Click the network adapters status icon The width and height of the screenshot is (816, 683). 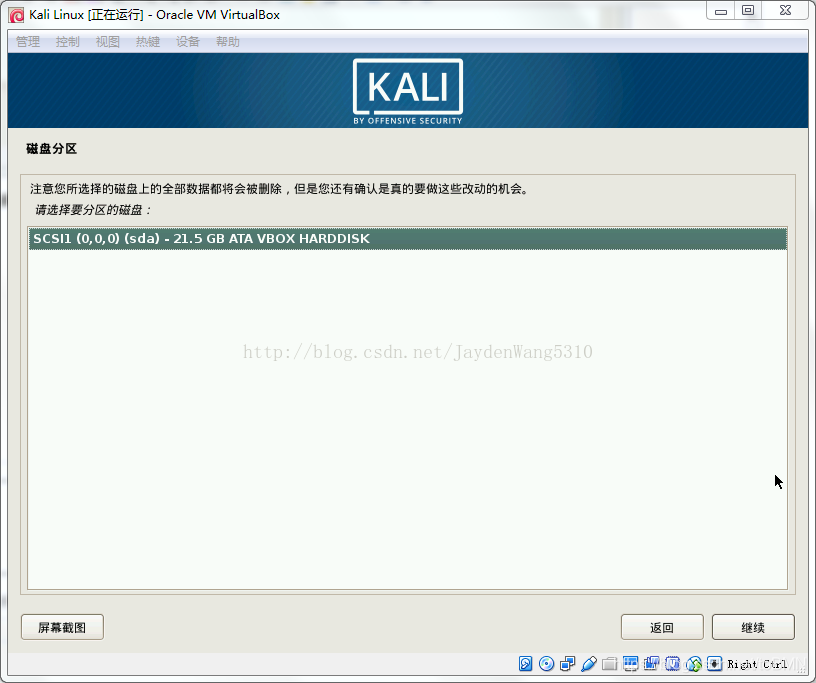click(568, 664)
